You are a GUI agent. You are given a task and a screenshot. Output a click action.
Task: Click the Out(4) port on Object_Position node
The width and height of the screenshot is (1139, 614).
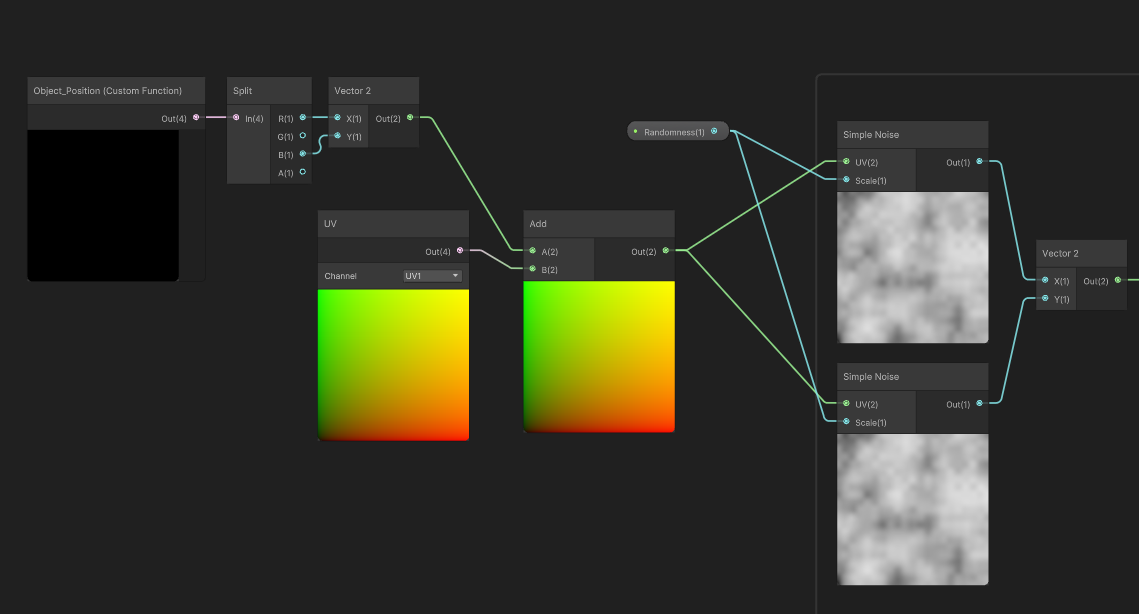click(x=196, y=118)
